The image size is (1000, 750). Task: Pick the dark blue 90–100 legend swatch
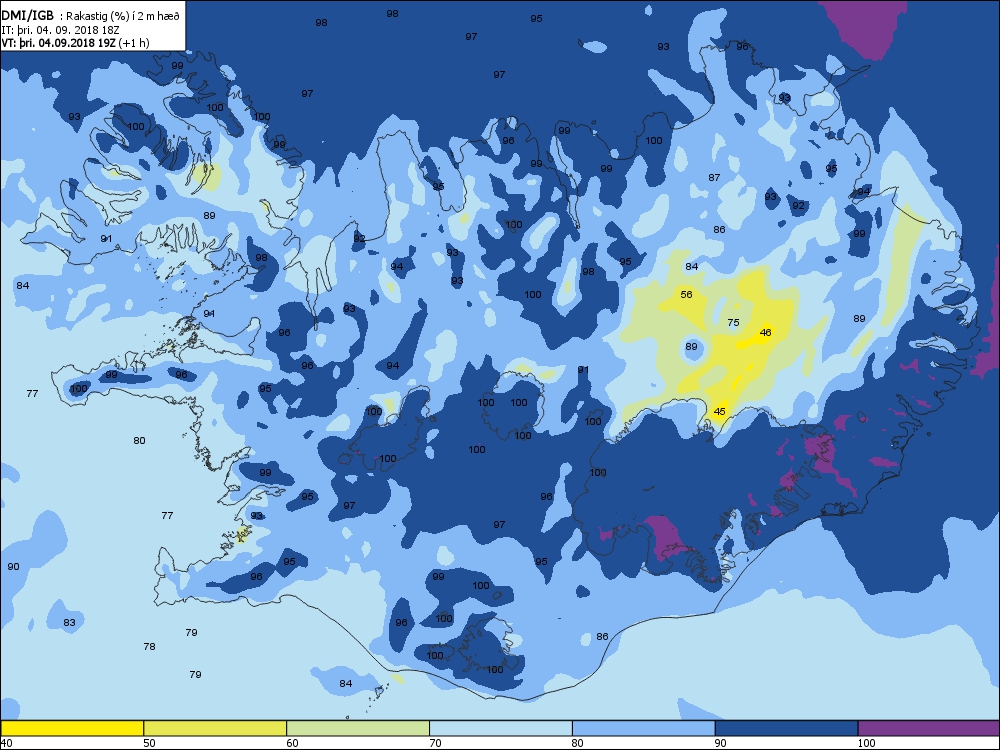(786, 728)
